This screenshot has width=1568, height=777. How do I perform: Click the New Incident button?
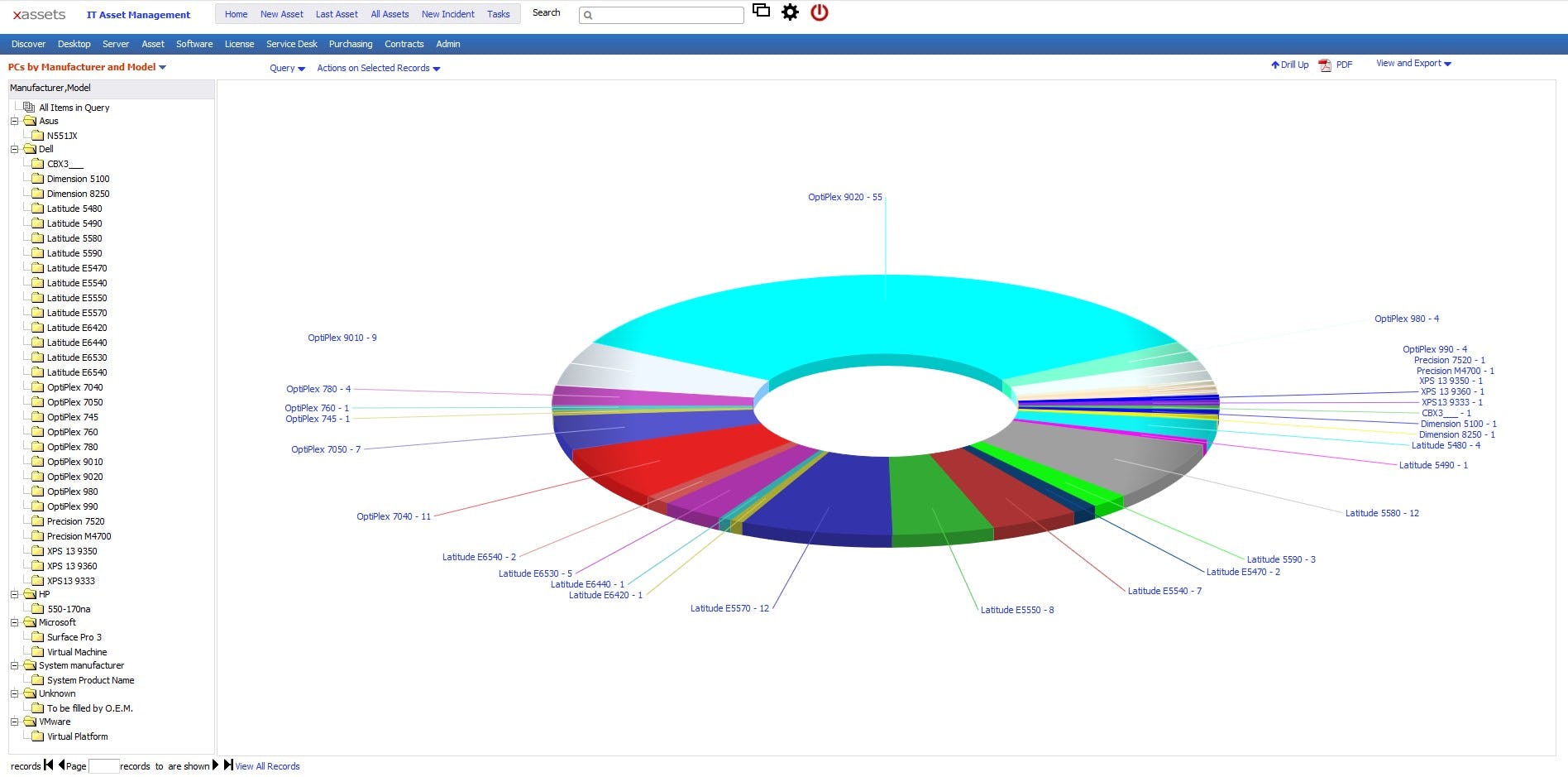(447, 14)
